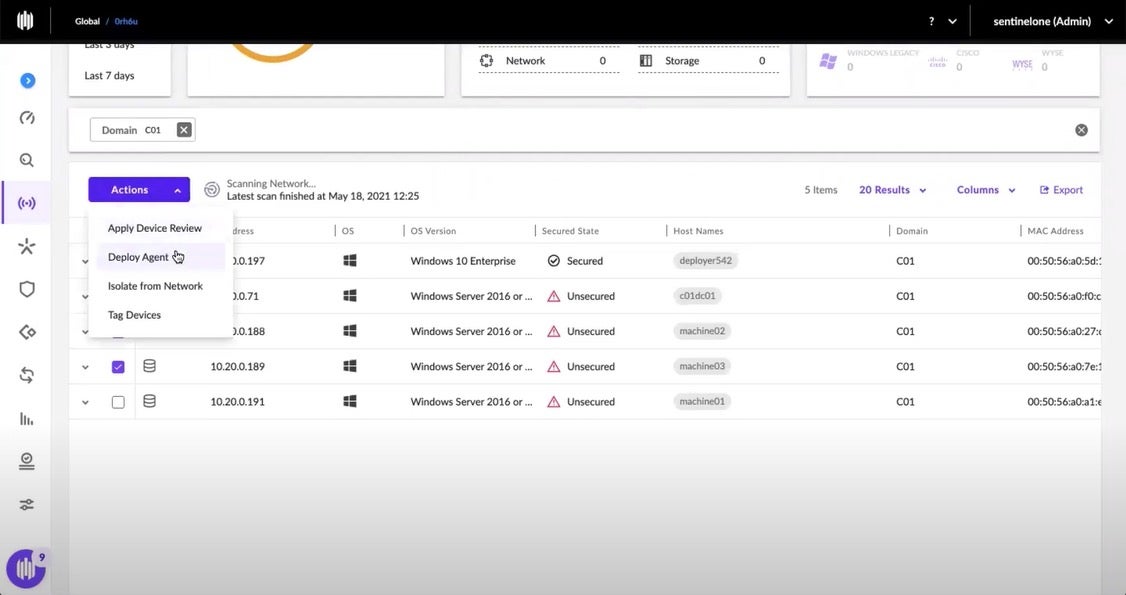Viewport: 1126px width, 595px height.
Task: Open the Columns dropdown
Action: [x=985, y=190]
